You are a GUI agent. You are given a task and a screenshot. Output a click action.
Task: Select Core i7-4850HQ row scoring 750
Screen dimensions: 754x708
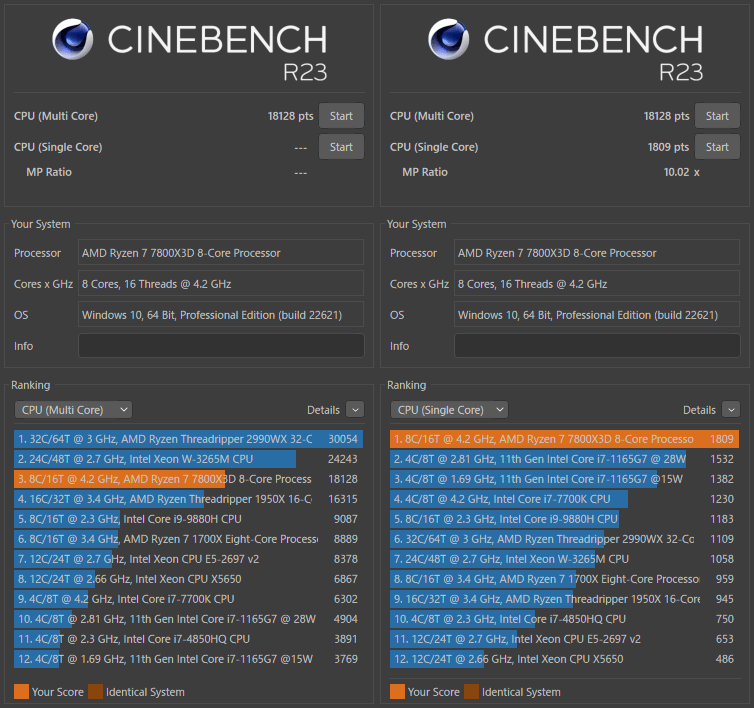(565, 619)
